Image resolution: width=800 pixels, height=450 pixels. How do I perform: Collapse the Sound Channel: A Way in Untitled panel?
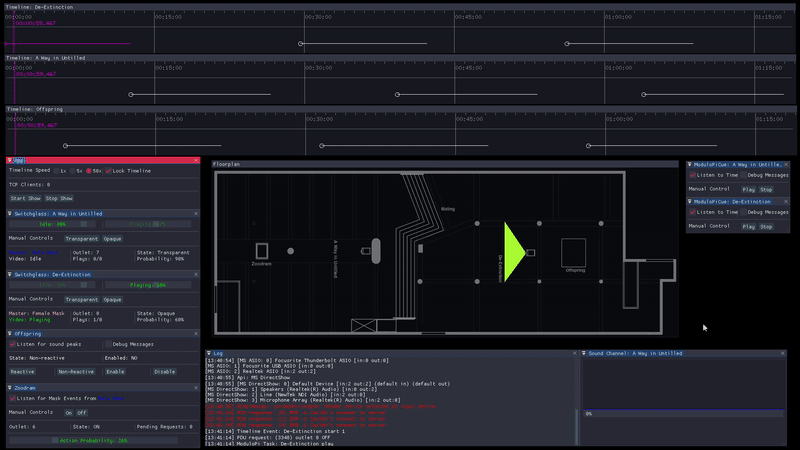[x=584, y=353]
